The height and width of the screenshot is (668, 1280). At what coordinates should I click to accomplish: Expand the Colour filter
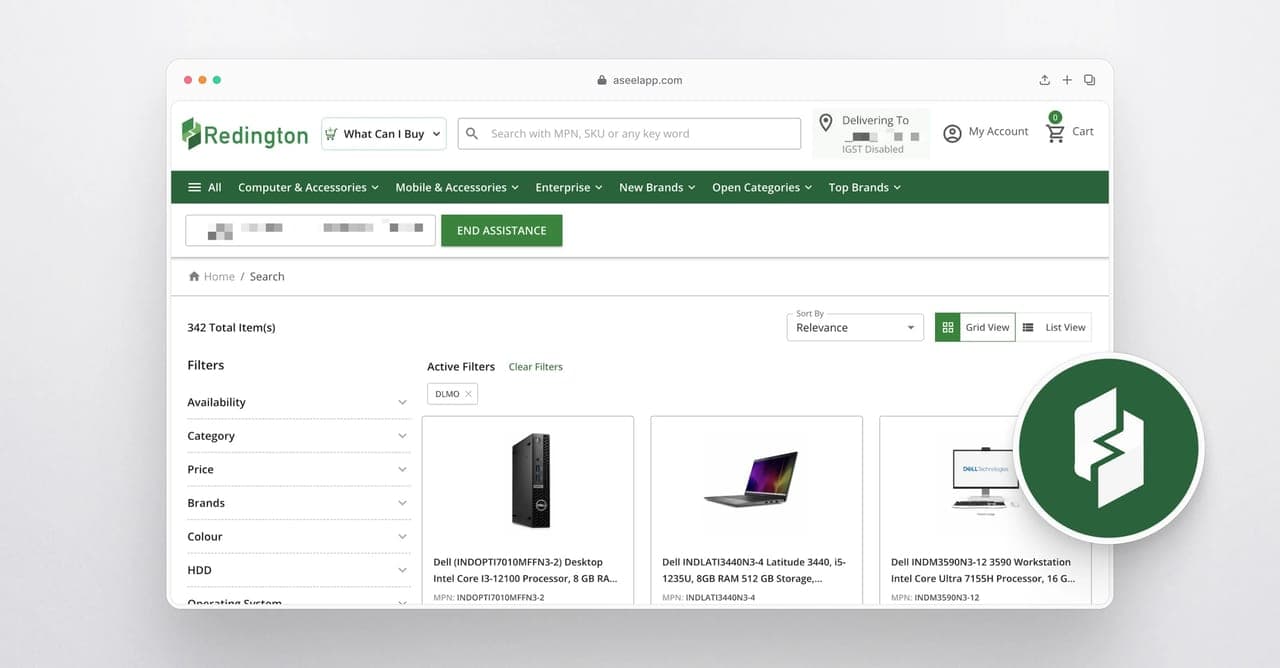299,536
